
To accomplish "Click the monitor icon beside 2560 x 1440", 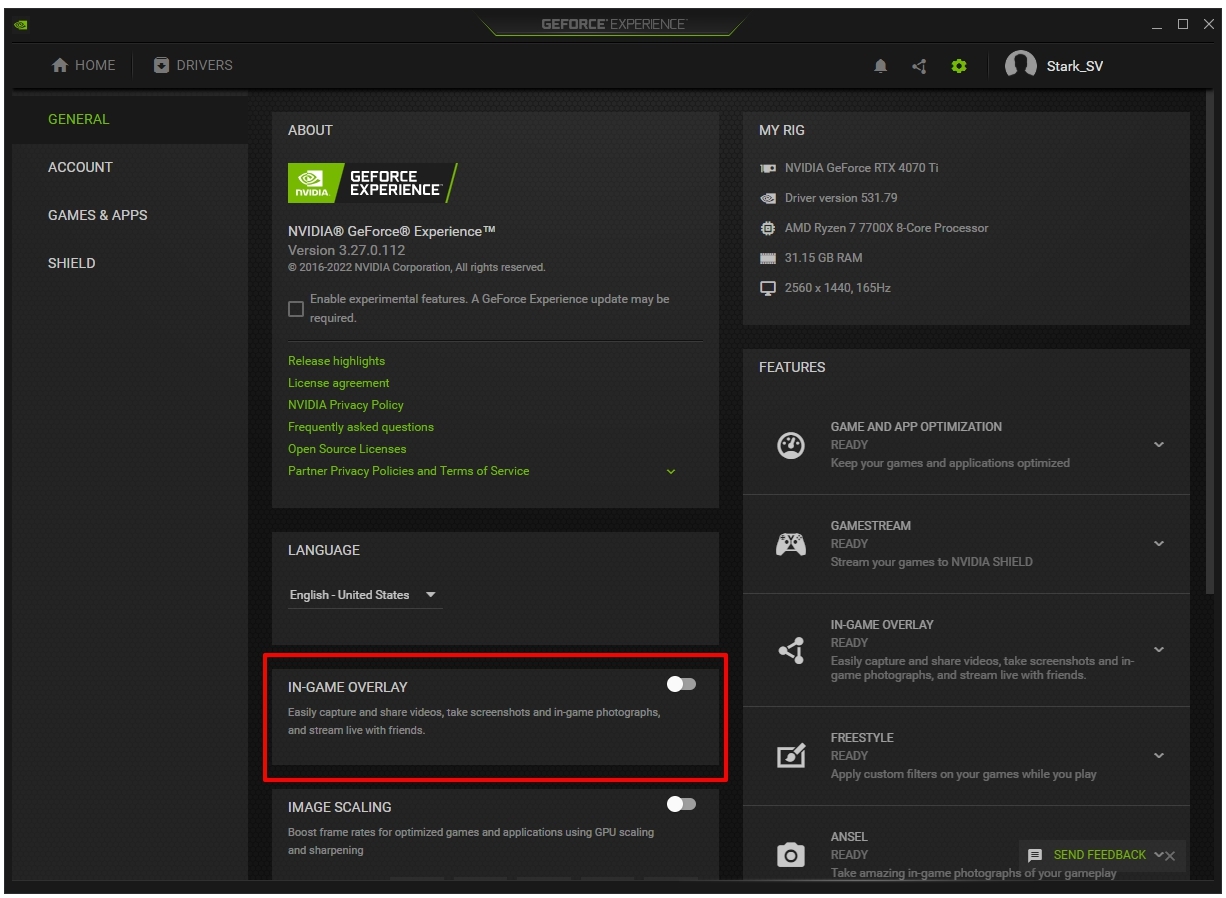I will [x=768, y=288].
